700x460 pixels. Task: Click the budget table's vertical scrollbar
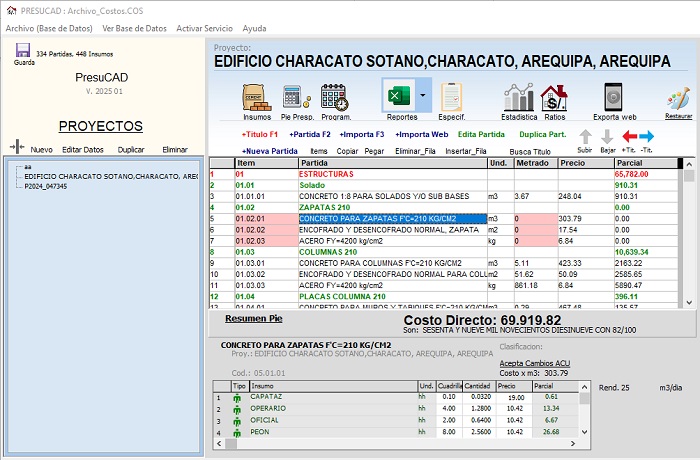click(x=688, y=235)
